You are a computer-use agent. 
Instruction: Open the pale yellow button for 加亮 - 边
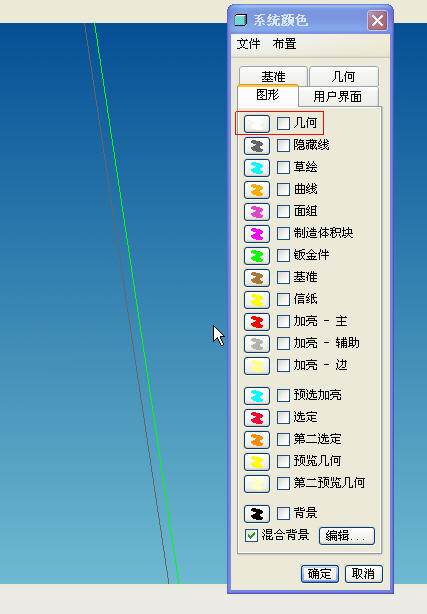[257, 366]
